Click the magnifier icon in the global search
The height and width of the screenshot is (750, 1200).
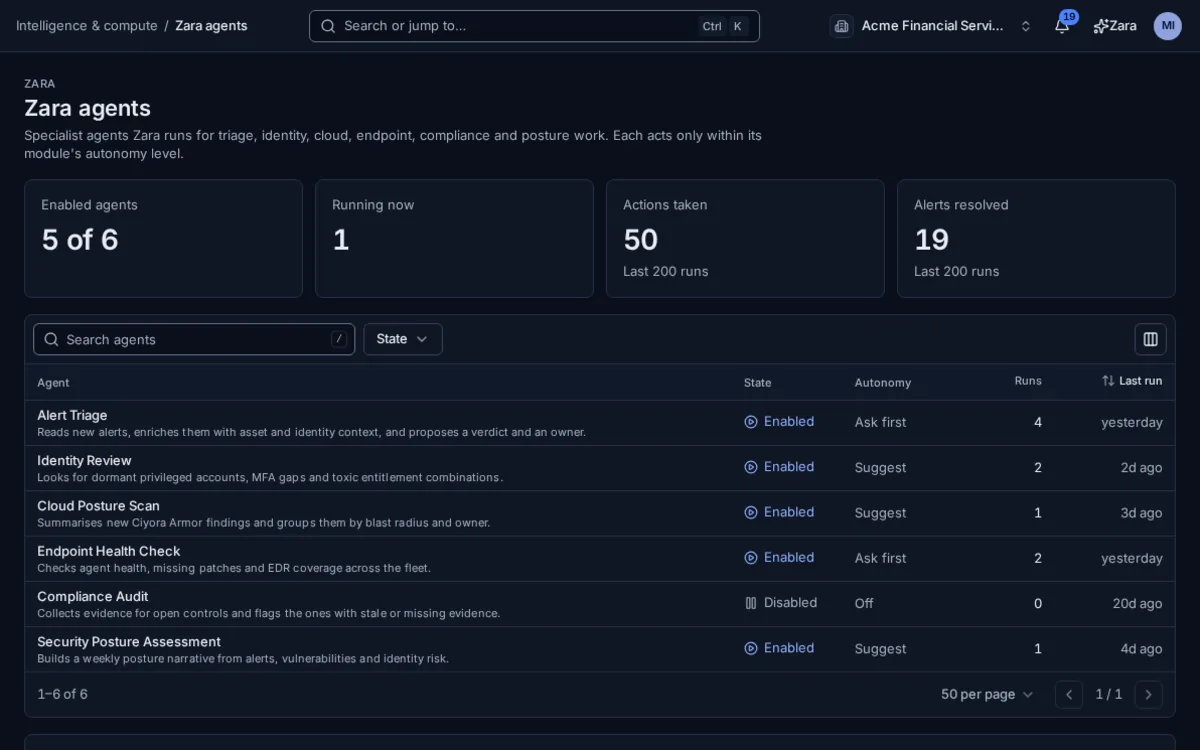coord(328,26)
